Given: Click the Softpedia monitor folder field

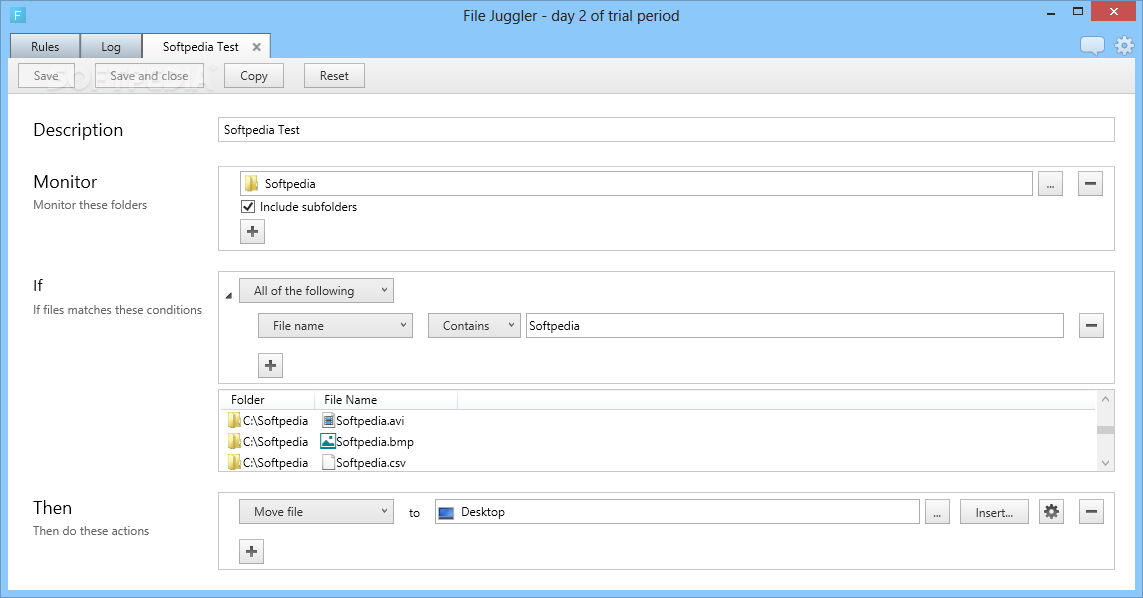Looking at the screenshot, I should pyautogui.click(x=636, y=184).
